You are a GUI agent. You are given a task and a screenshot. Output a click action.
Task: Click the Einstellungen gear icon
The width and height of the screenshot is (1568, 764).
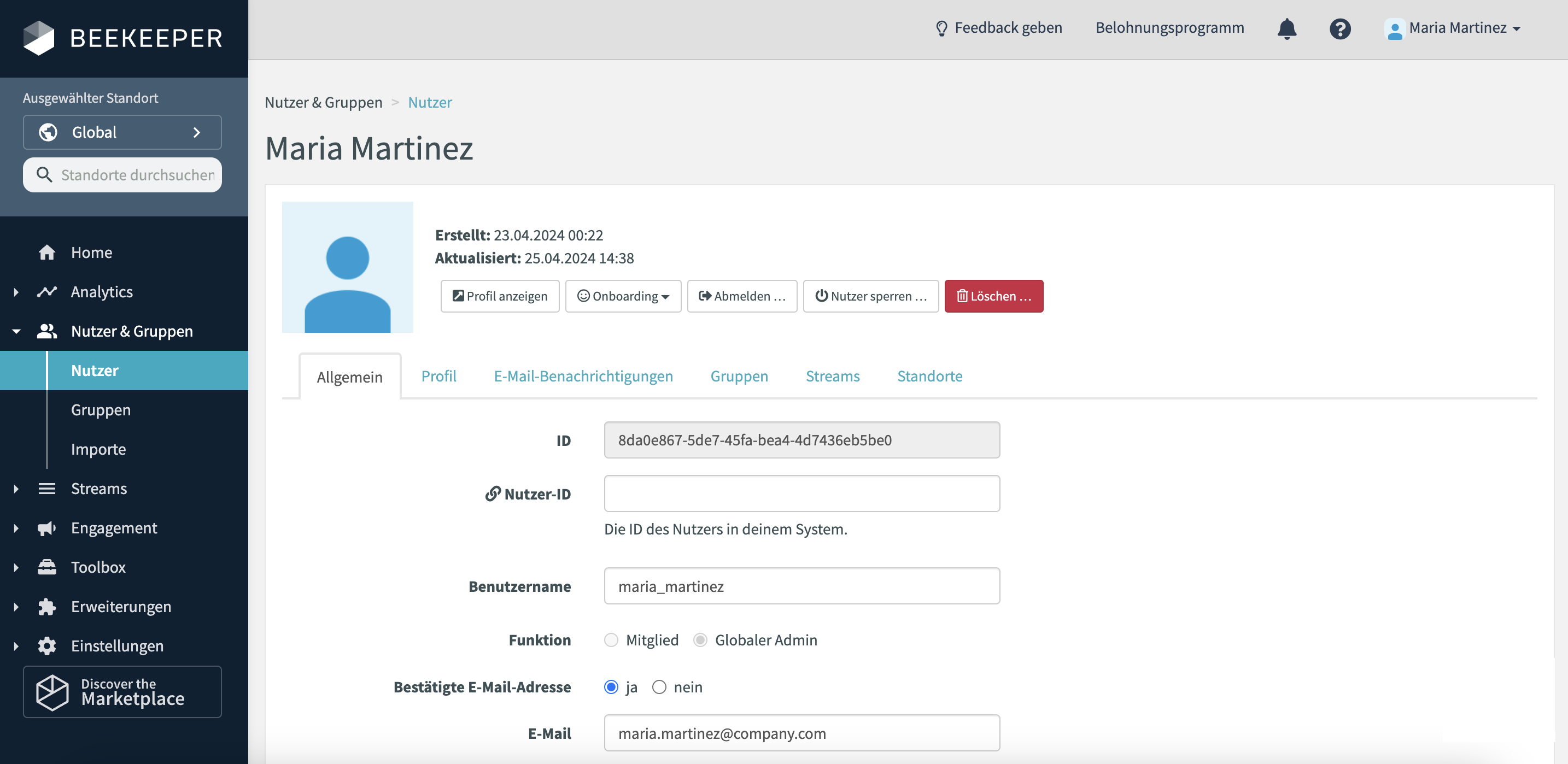click(x=47, y=646)
